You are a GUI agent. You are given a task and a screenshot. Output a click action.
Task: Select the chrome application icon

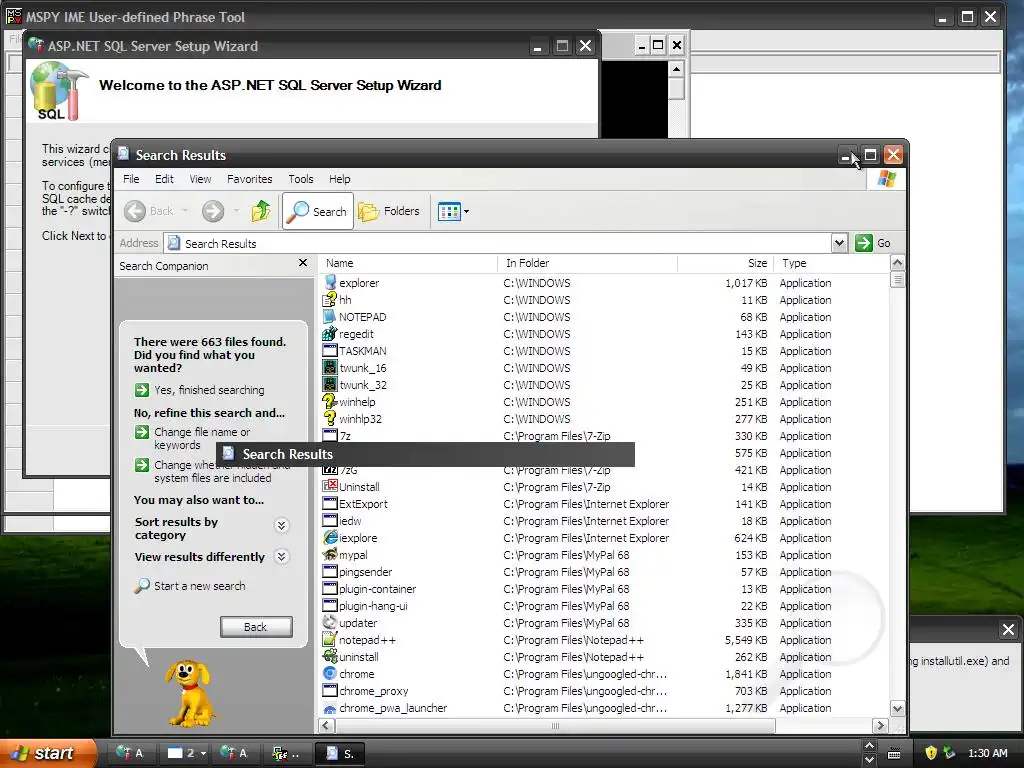[330, 673]
